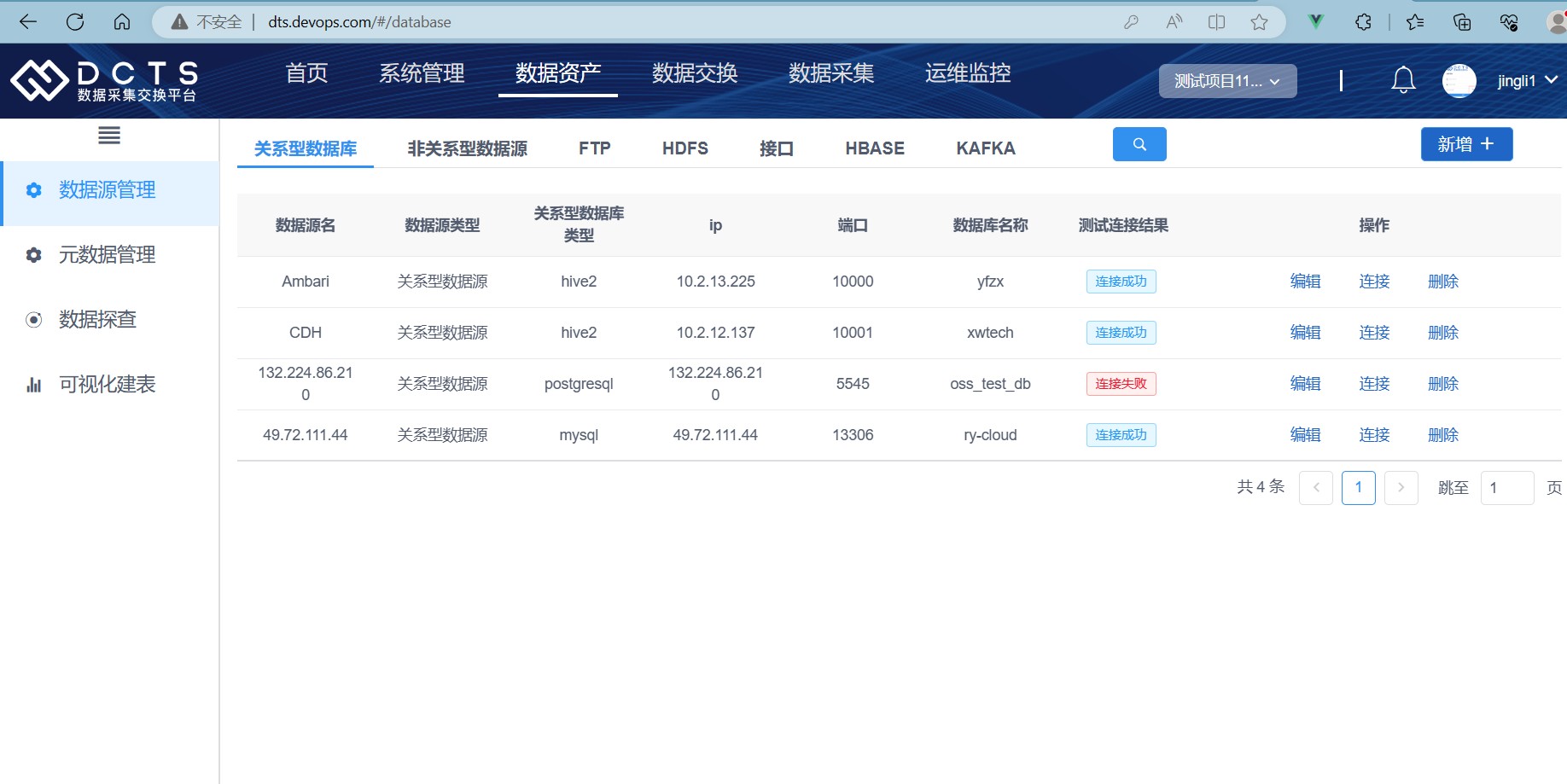1567x784 pixels.
Task: Open 运维监控 menu
Action: click(x=968, y=73)
